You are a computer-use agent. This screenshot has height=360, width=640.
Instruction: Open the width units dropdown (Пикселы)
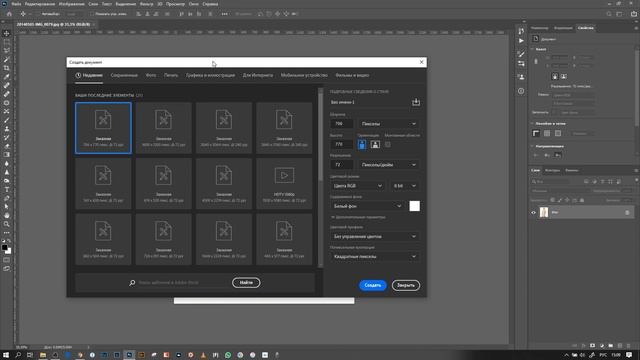tap(389, 124)
